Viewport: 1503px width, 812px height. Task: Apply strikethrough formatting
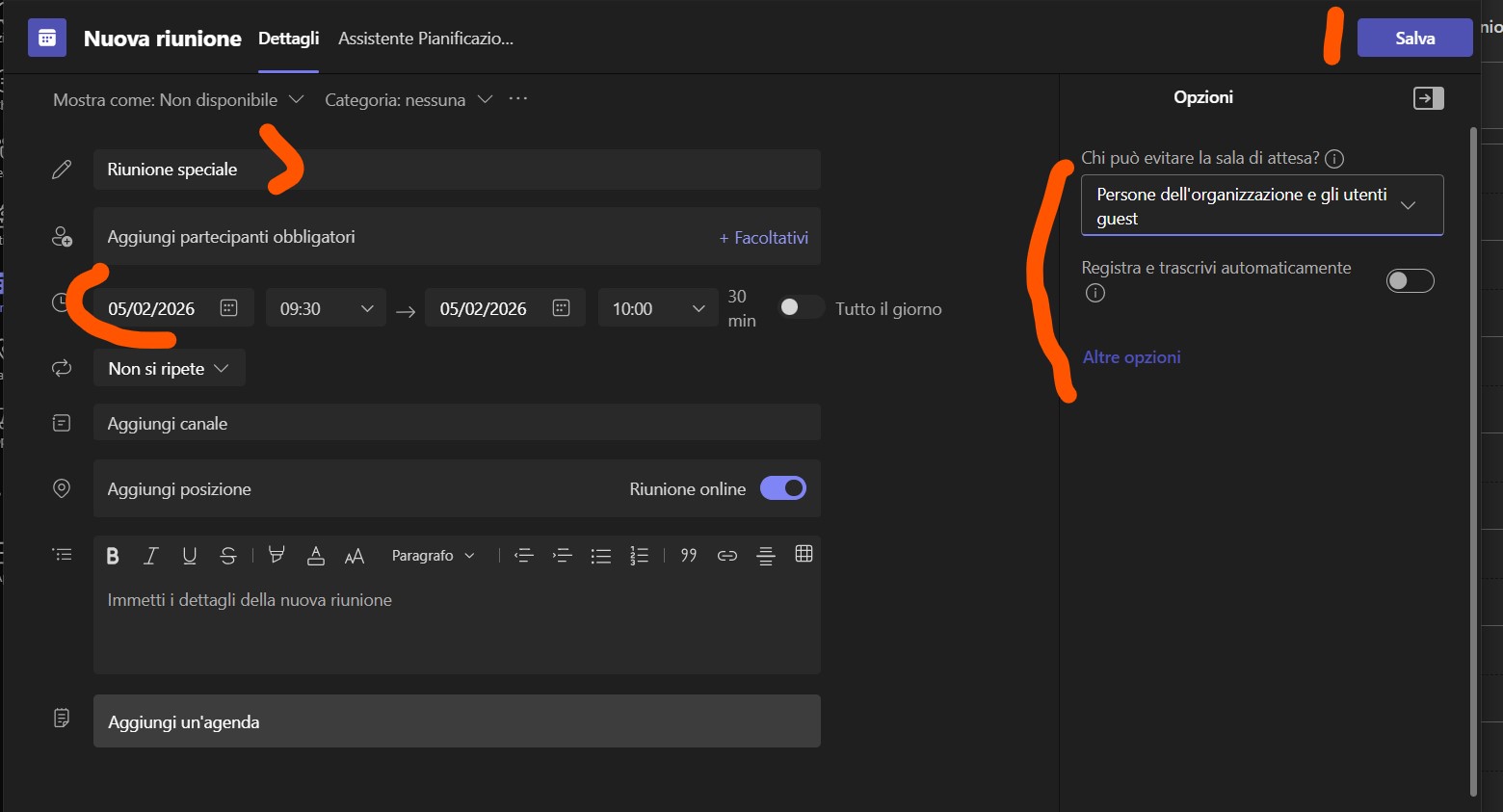point(228,556)
